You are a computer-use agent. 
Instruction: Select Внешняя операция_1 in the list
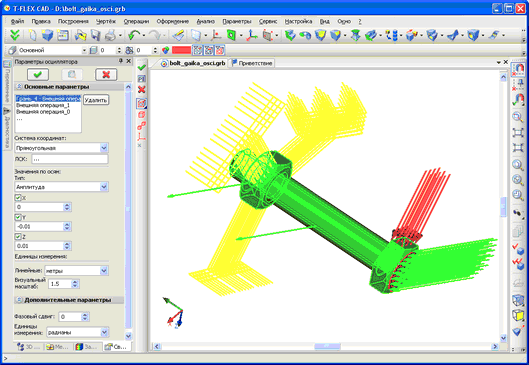click(x=43, y=105)
